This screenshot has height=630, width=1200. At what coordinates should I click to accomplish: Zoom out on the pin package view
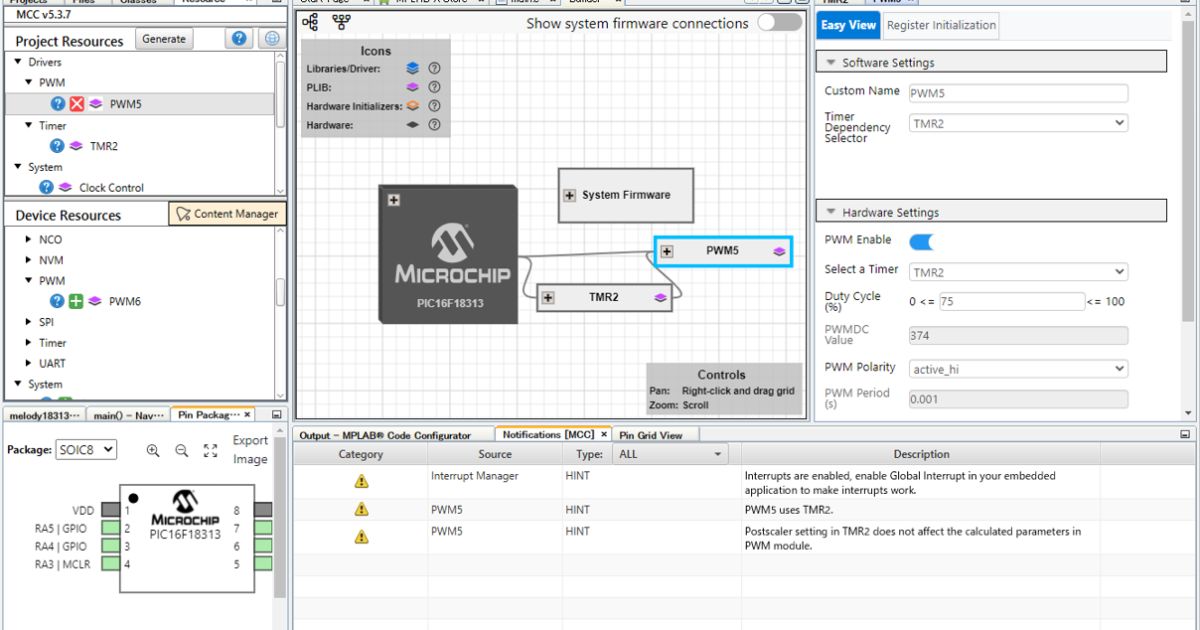pos(182,451)
